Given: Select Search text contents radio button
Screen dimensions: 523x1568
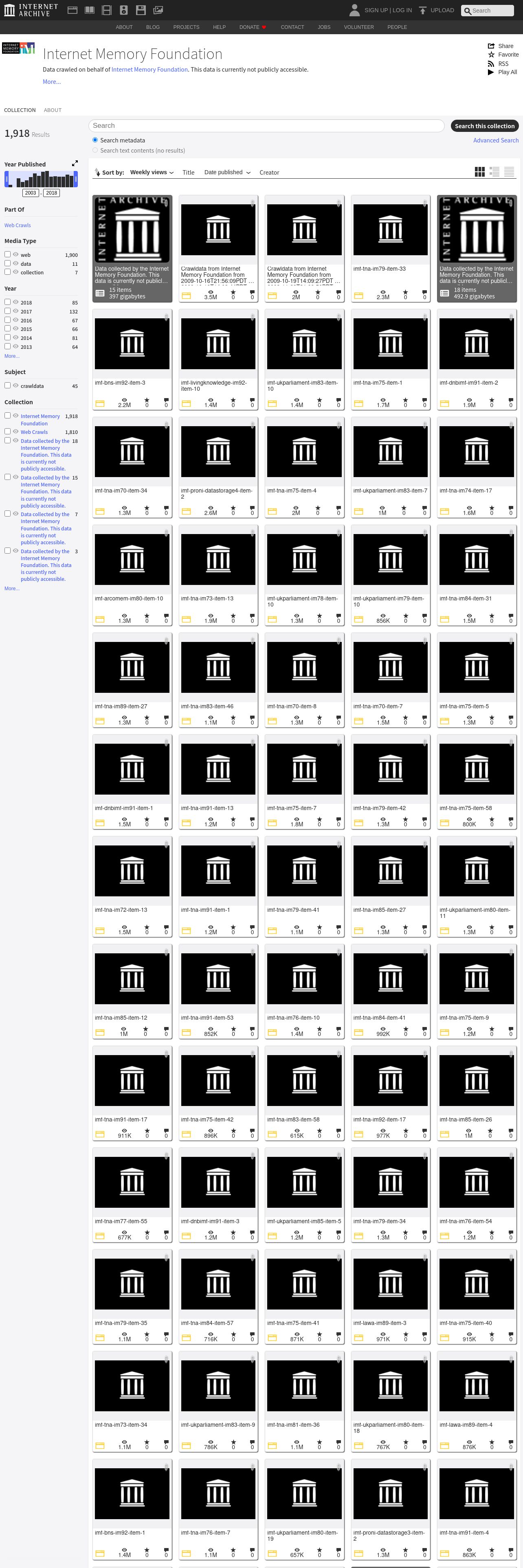Looking at the screenshot, I should click(95, 150).
